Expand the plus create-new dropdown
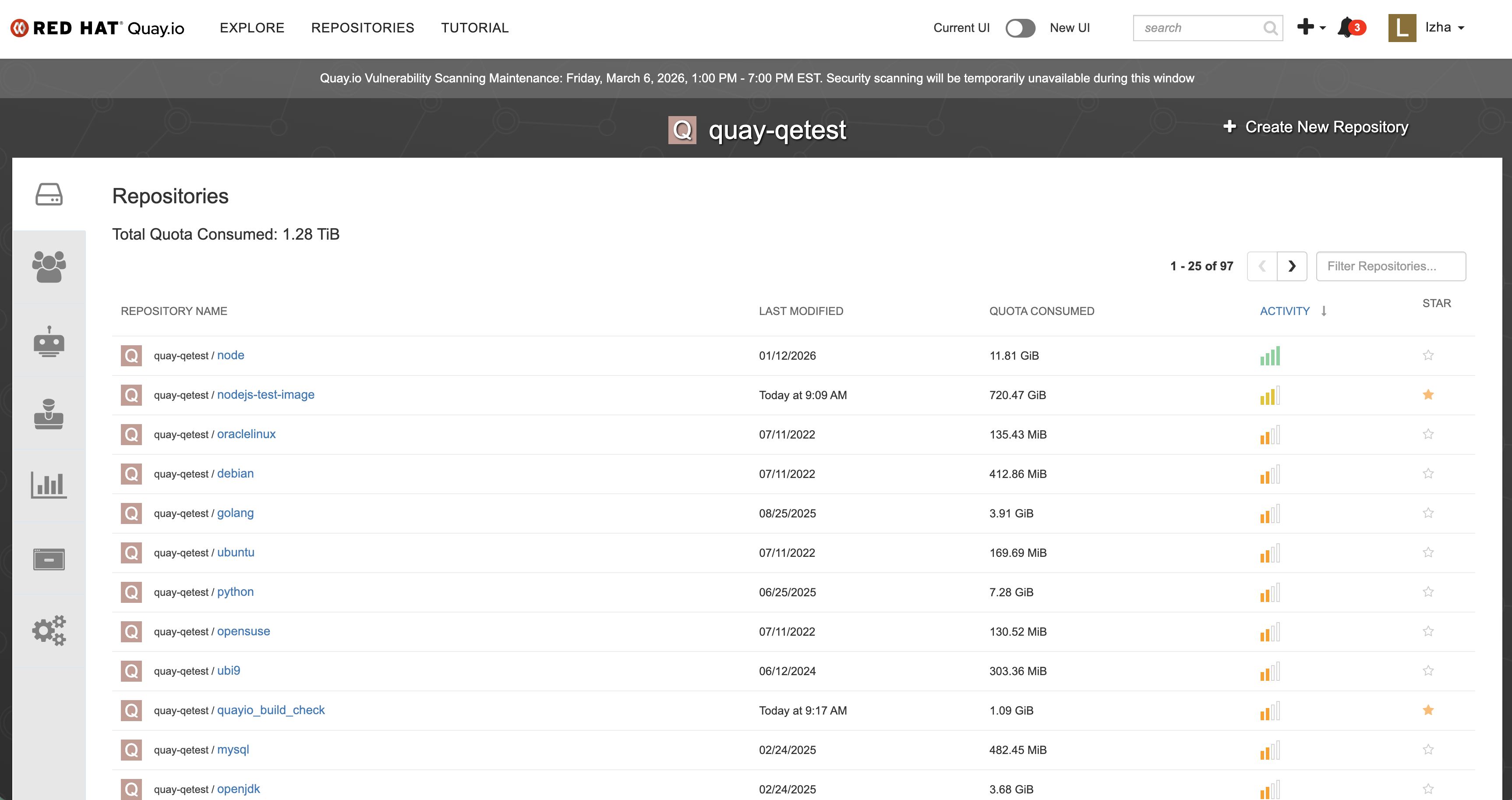 (1311, 27)
